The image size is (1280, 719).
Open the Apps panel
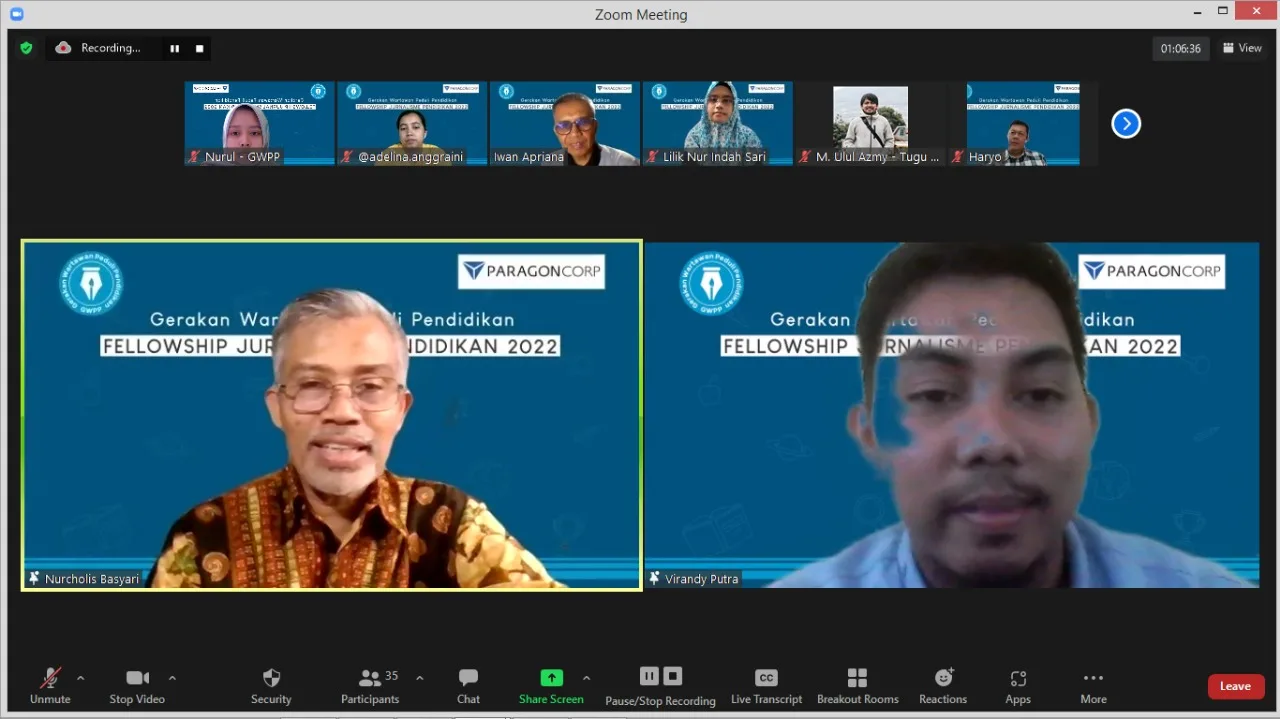(1018, 686)
